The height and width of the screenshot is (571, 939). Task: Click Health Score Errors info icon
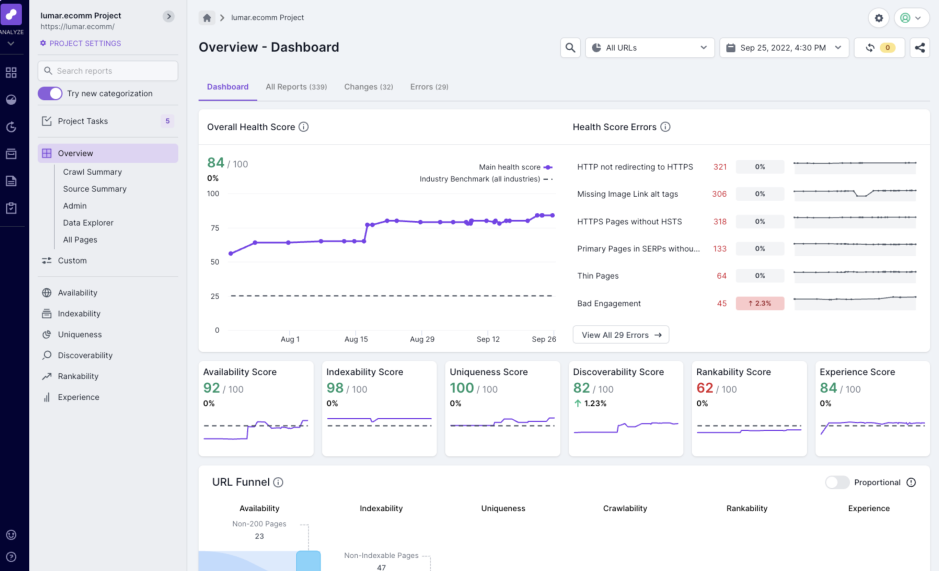coord(665,127)
